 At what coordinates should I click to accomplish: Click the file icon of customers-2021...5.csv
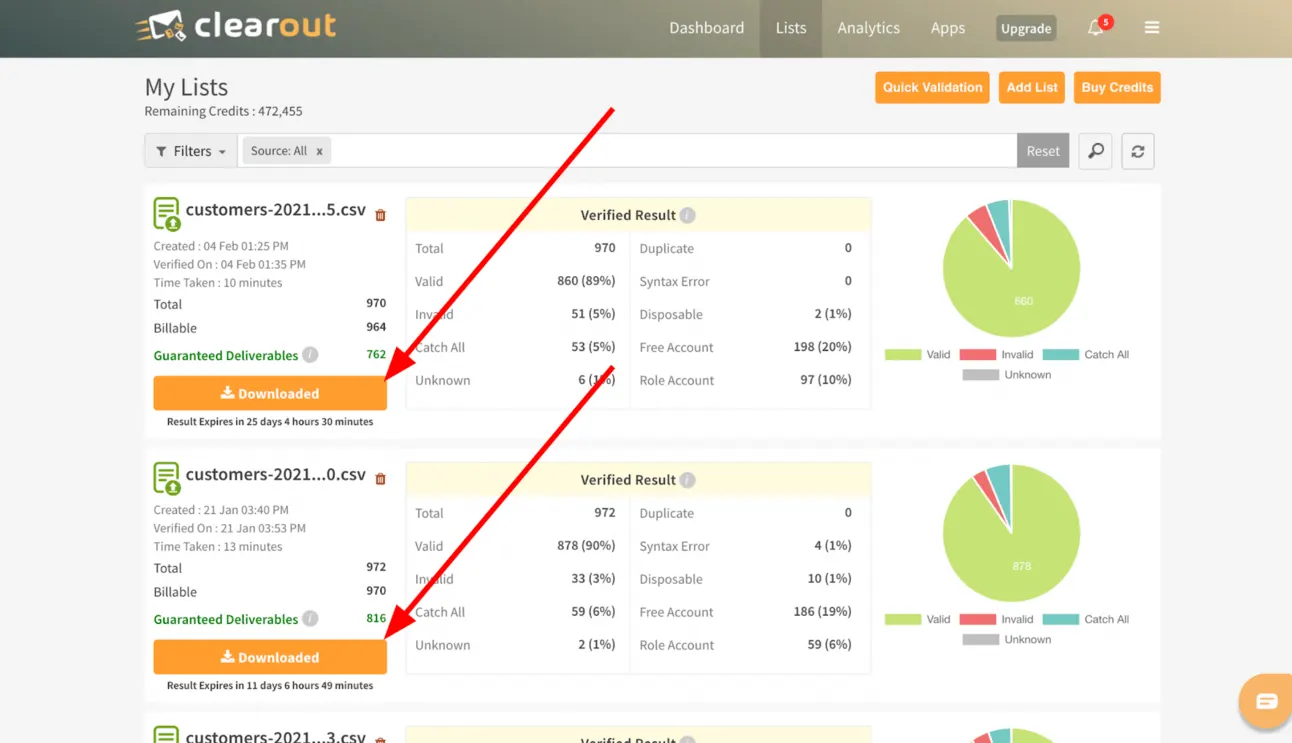tap(167, 214)
